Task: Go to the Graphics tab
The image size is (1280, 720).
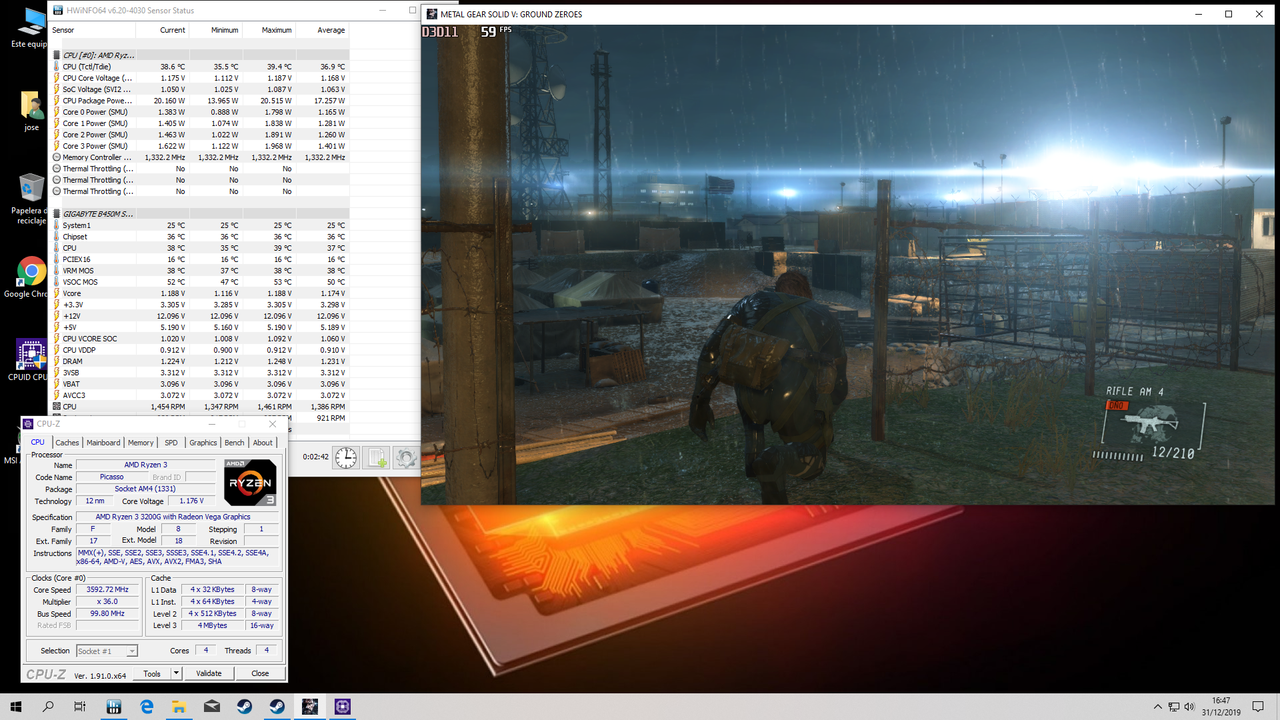Action: pyautogui.click(x=203, y=442)
